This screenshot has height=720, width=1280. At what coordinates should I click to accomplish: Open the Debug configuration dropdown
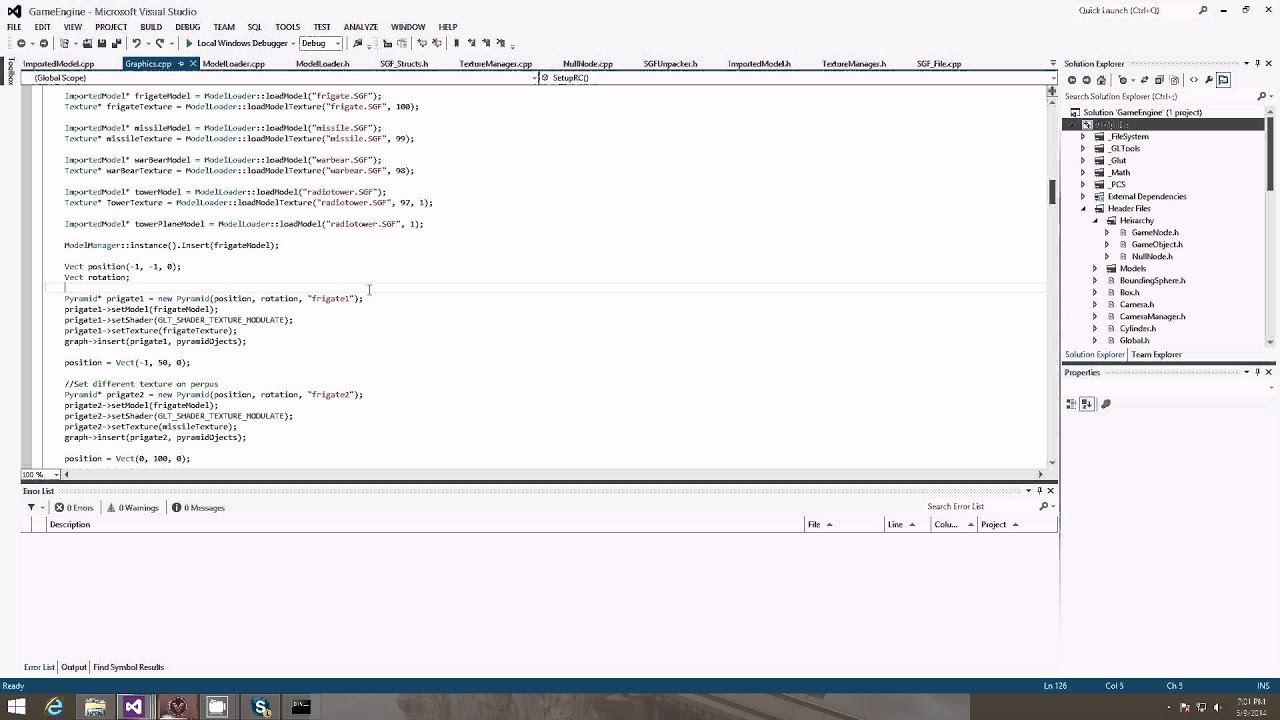(320, 43)
